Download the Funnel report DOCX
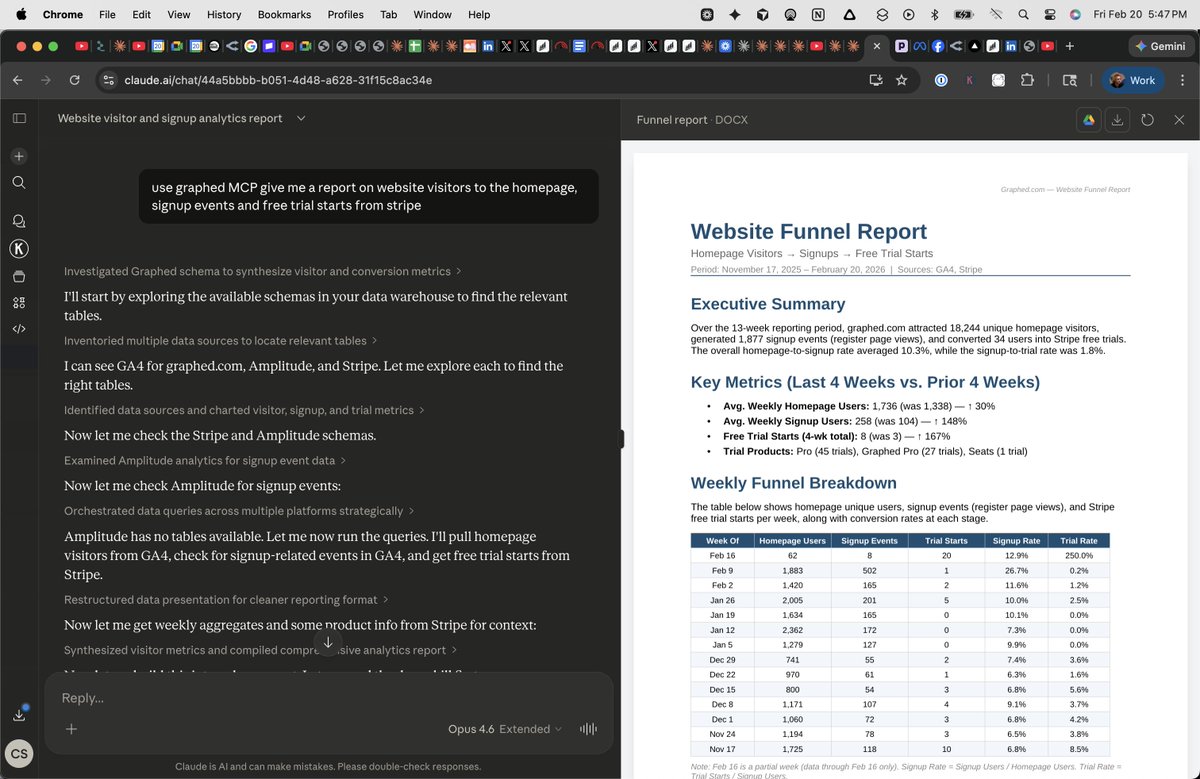 1117,120
